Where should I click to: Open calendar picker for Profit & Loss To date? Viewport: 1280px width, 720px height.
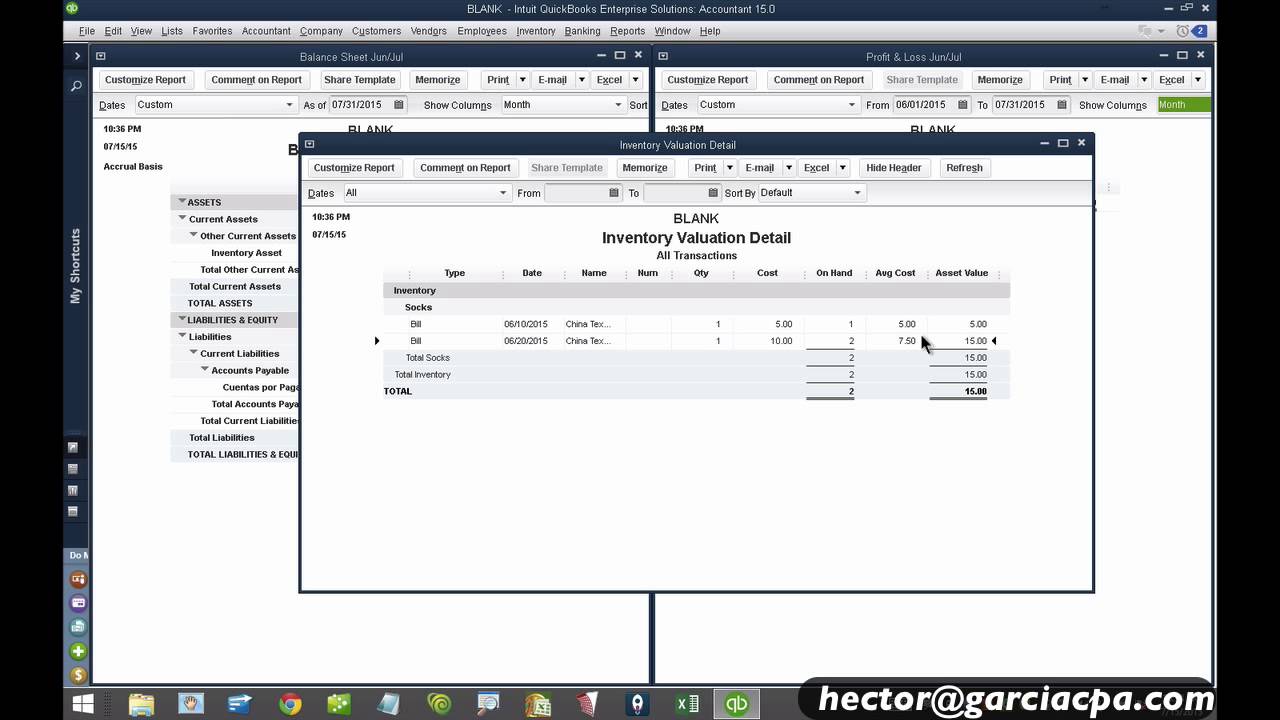pos(1061,105)
